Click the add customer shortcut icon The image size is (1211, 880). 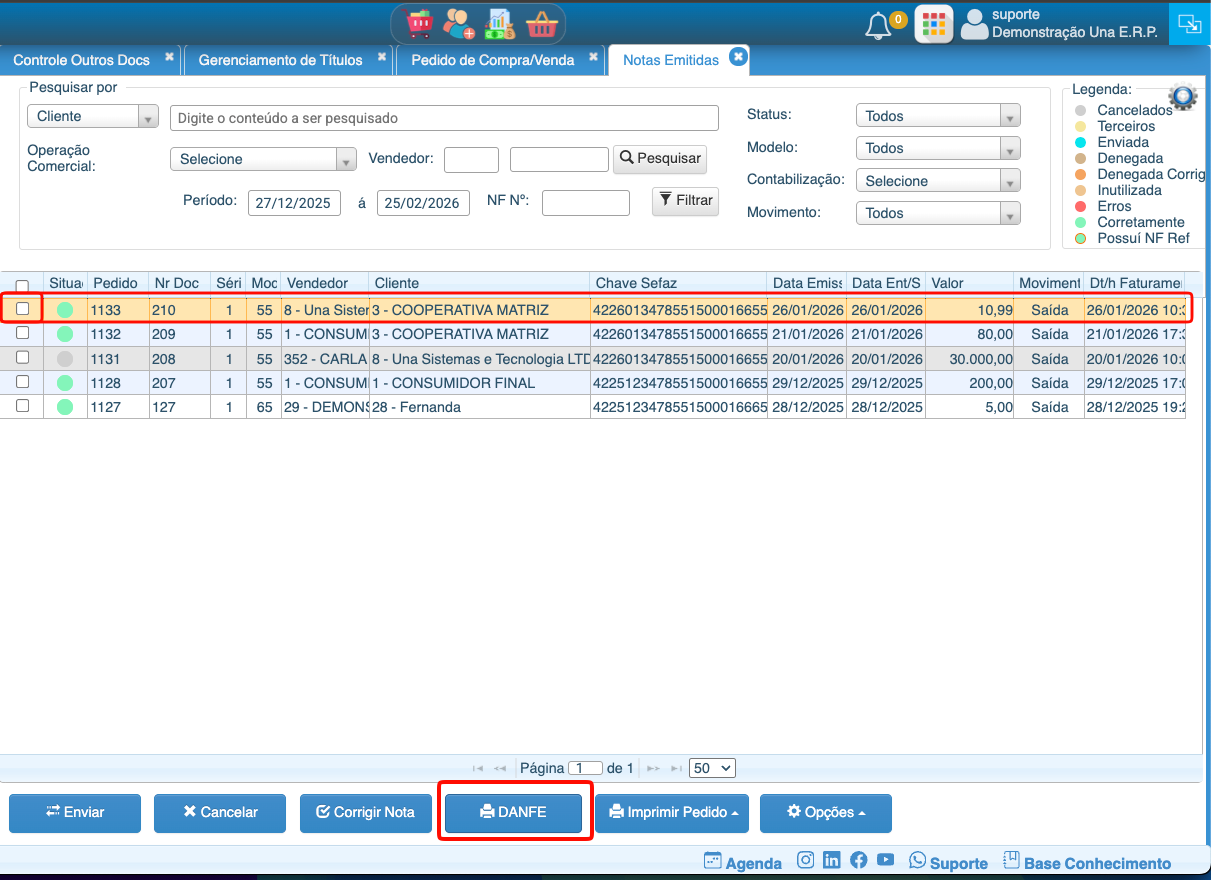coord(459,23)
